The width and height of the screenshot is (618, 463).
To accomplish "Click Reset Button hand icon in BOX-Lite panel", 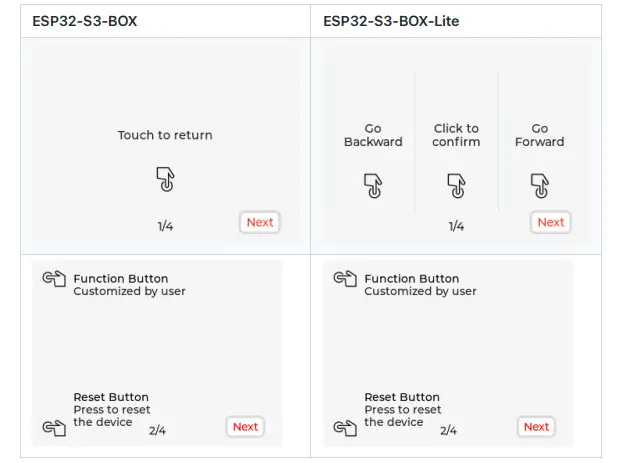I will (345, 428).
